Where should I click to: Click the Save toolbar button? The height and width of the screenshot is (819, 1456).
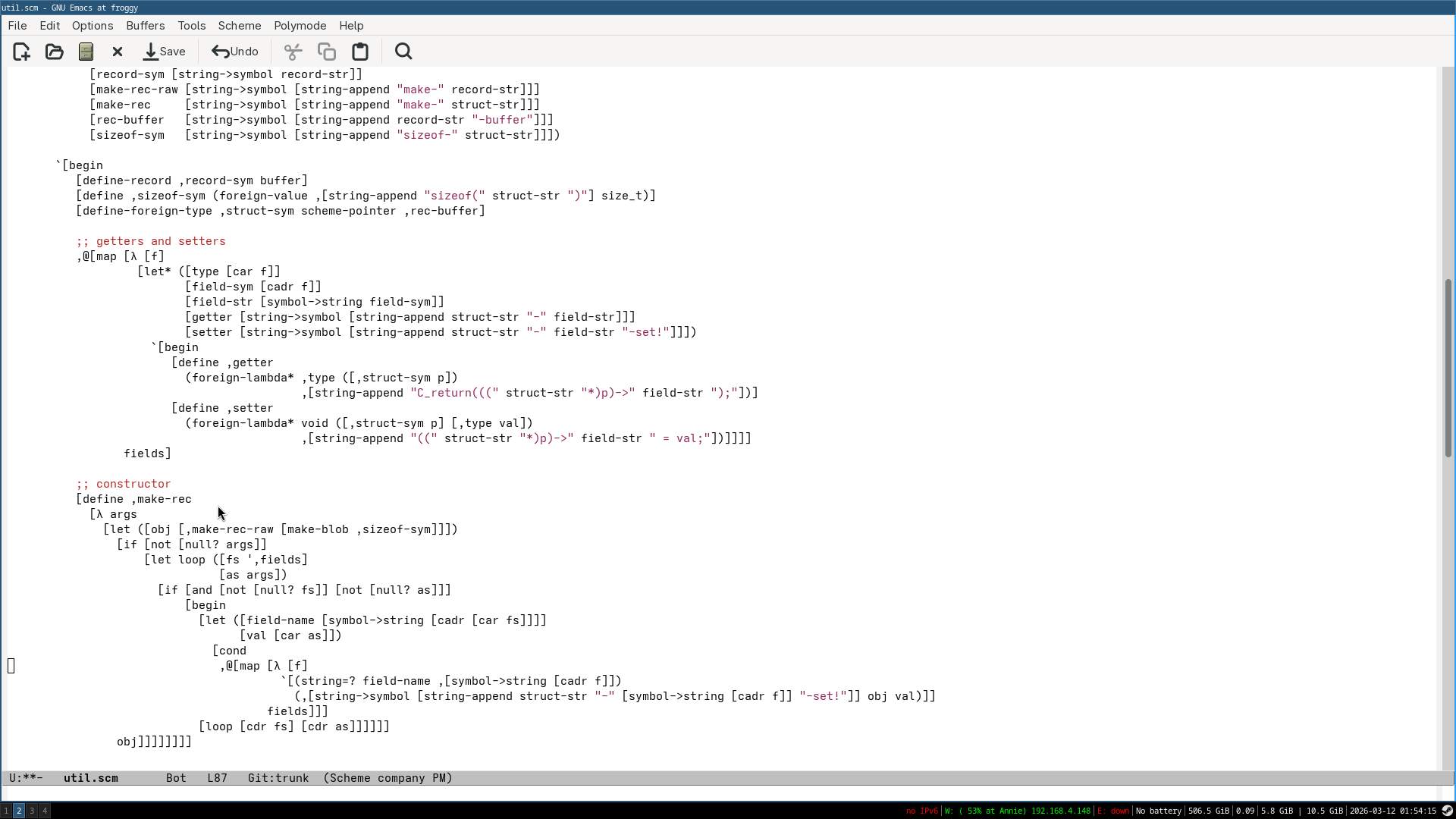pos(165,52)
